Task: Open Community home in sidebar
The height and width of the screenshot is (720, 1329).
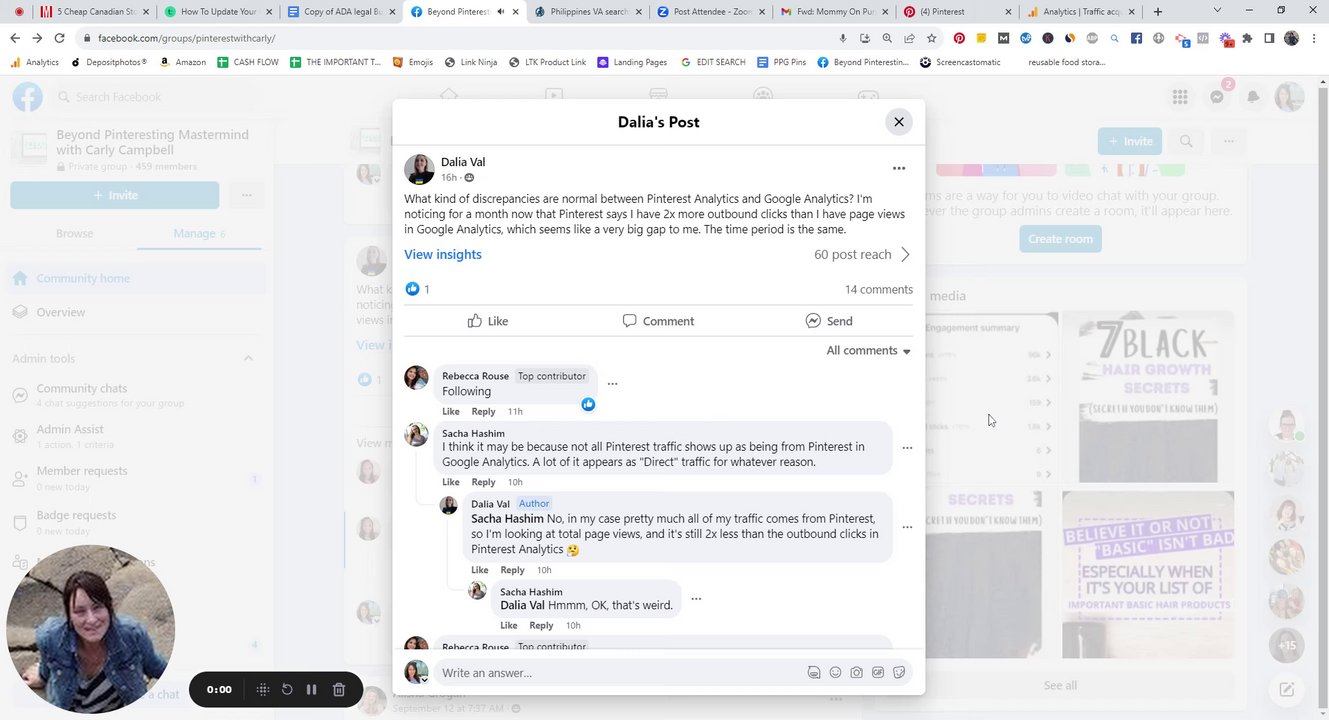Action: click(x=135, y=278)
